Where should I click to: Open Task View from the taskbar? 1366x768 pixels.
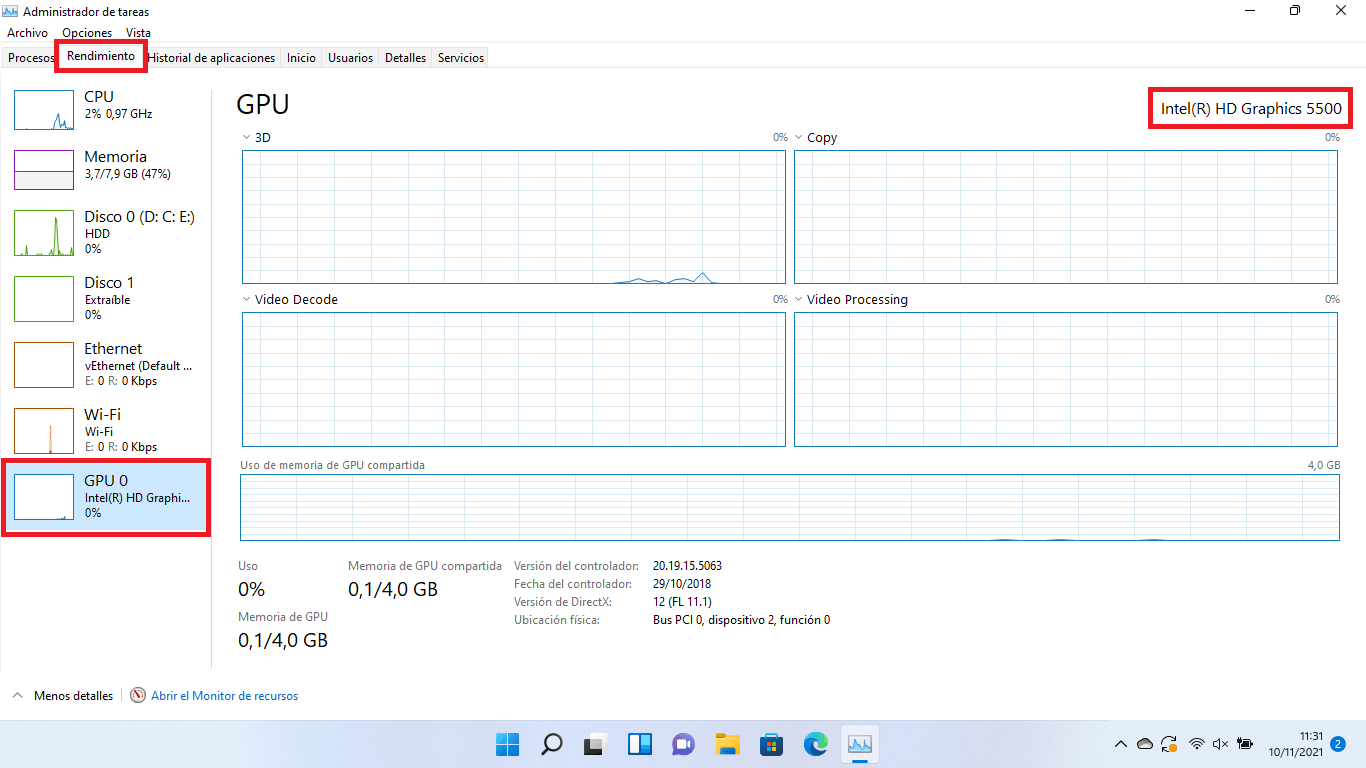click(596, 744)
